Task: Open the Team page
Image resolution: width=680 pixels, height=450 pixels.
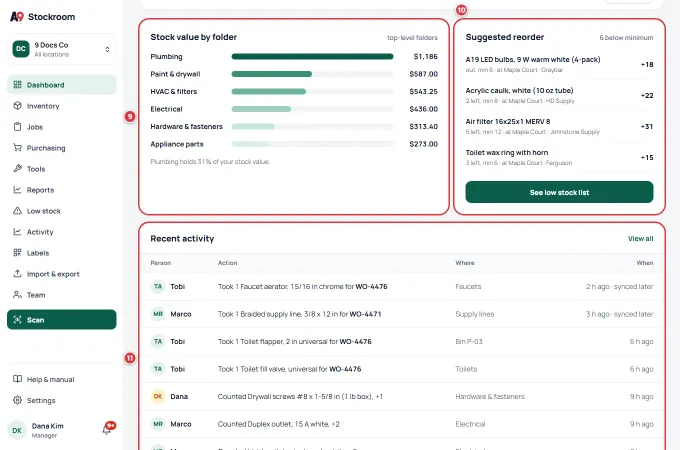Action: coord(62,295)
